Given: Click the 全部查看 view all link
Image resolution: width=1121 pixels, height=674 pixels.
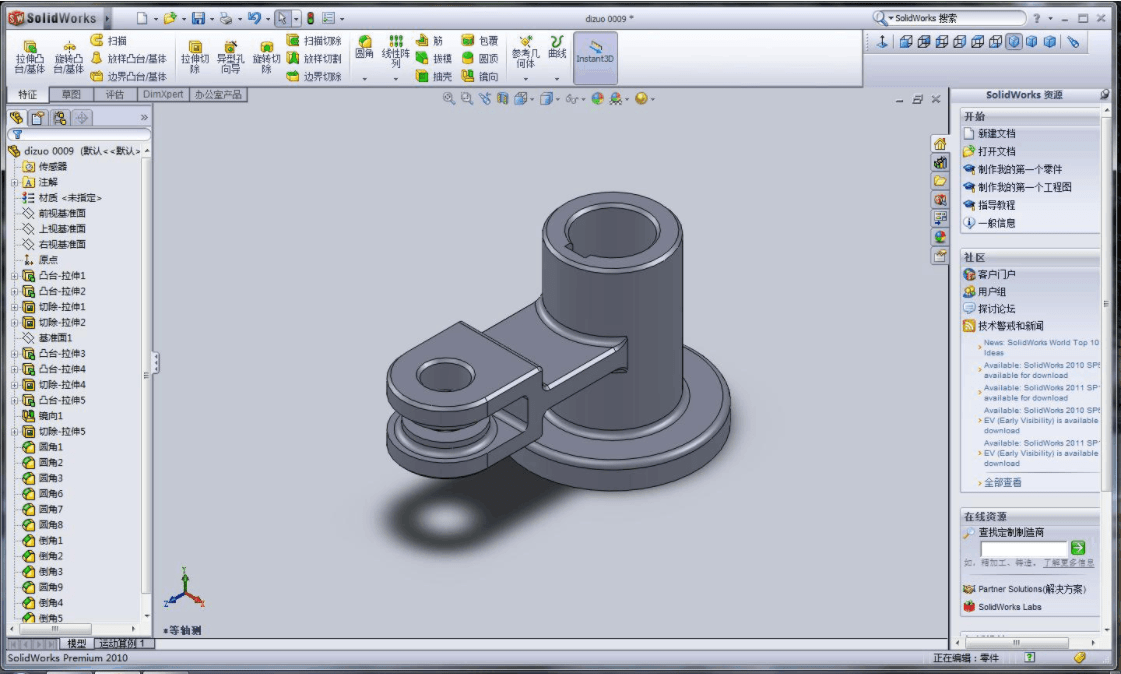Looking at the screenshot, I should point(1002,483).
